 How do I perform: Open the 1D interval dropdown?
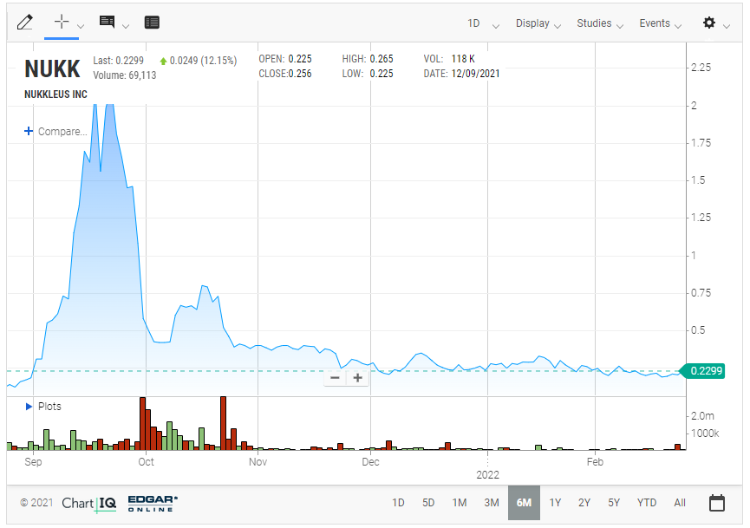(483, 23)
